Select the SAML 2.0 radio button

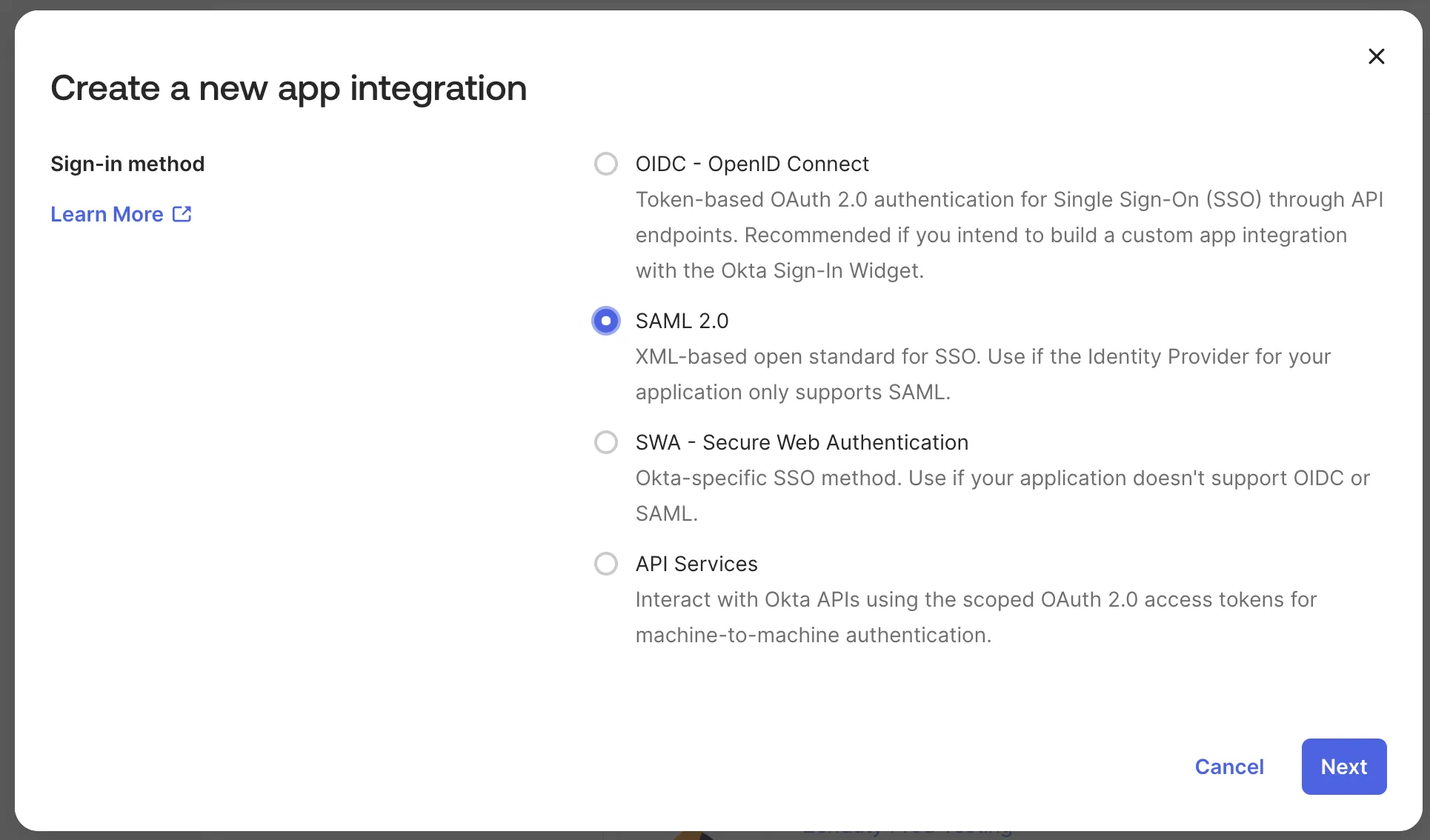tap(605, 321)
